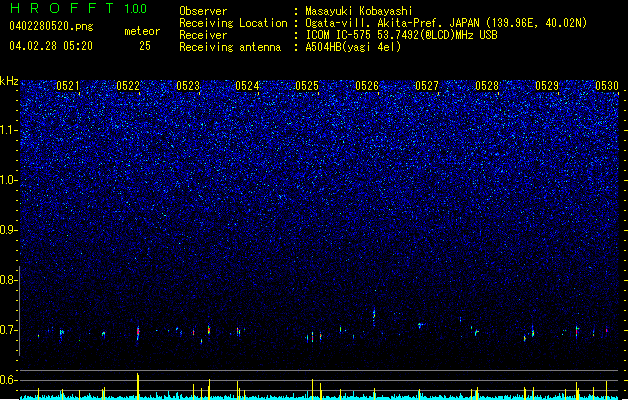Image resolution: width=629 pixels, height=400 pixels.
Task: Click the 1.1 kHz axis label
Action: tap(9, 130)
